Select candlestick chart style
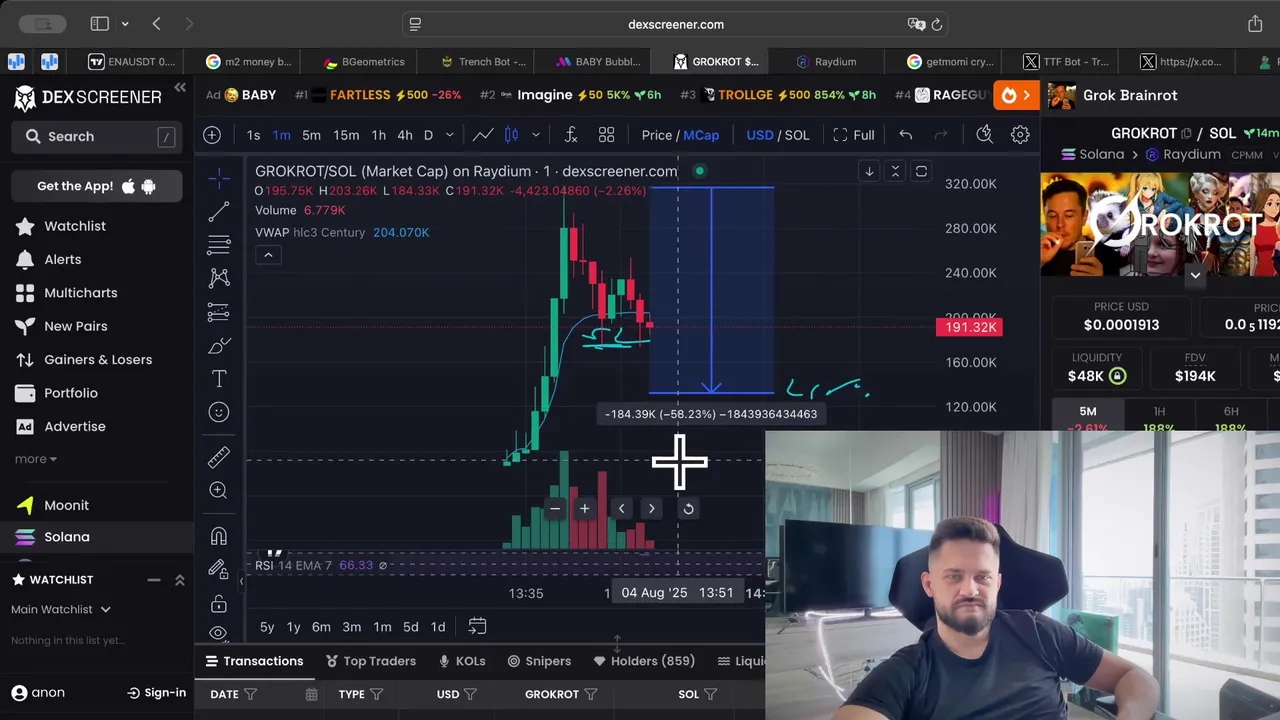The width and height of the screenshot is (1280, 720). coord(511,135)
